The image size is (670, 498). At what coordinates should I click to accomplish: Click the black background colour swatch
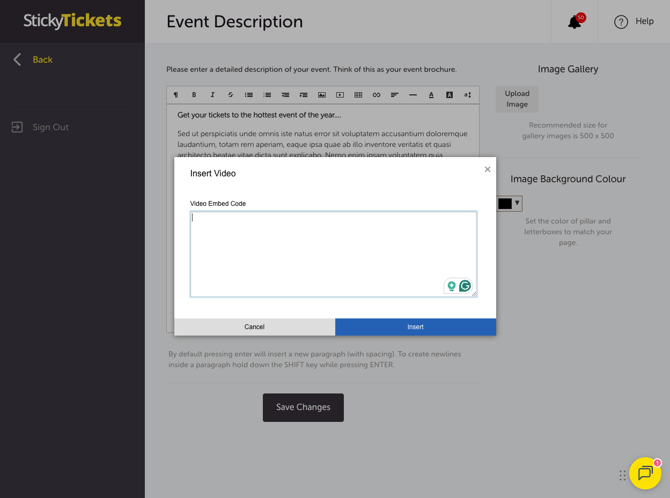[x=505, y=203]
